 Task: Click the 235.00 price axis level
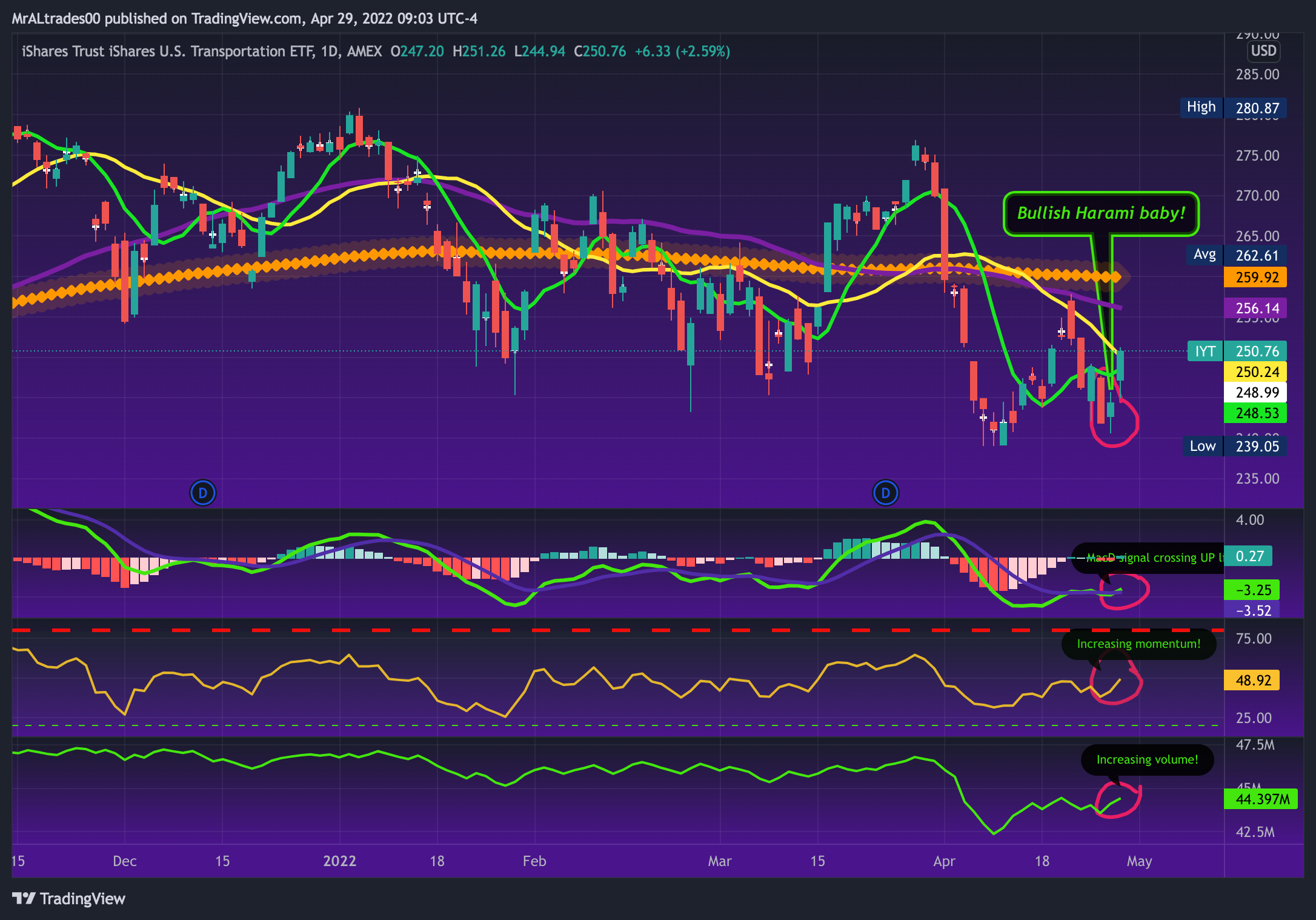1258,479
